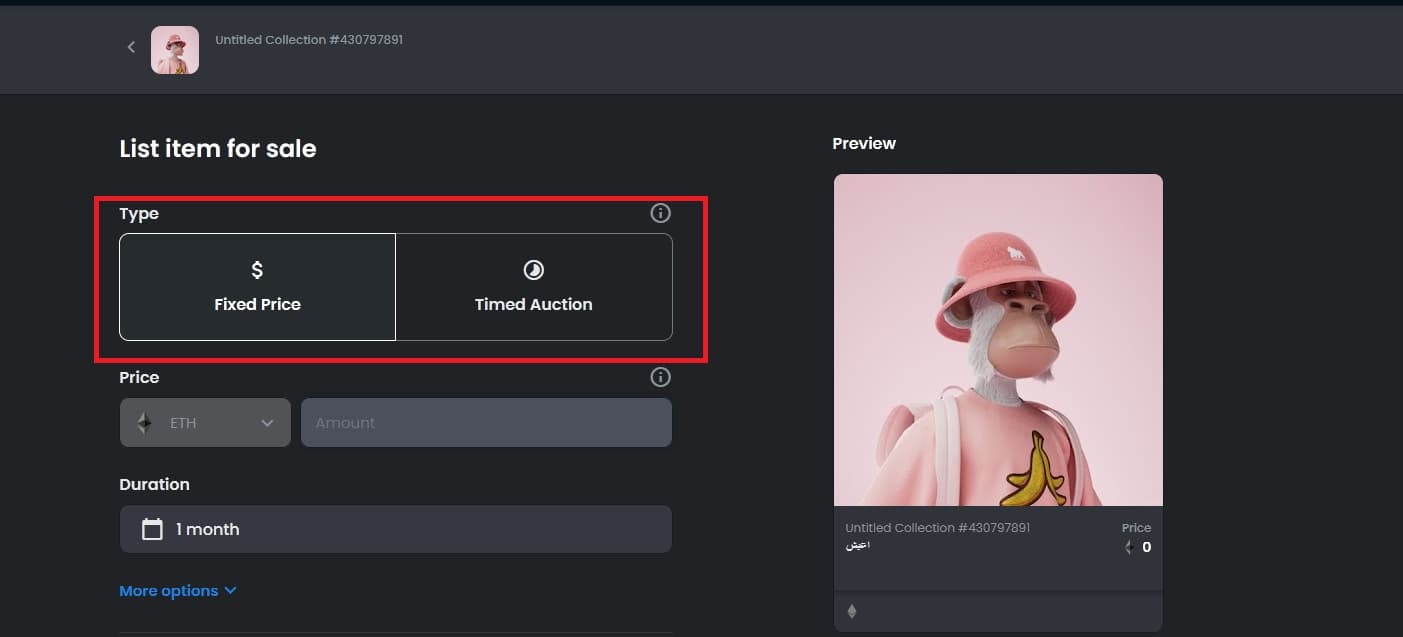Focus the Amount price input field
Viewport: 1403px width, 637px height.
(x=486, y=423)
